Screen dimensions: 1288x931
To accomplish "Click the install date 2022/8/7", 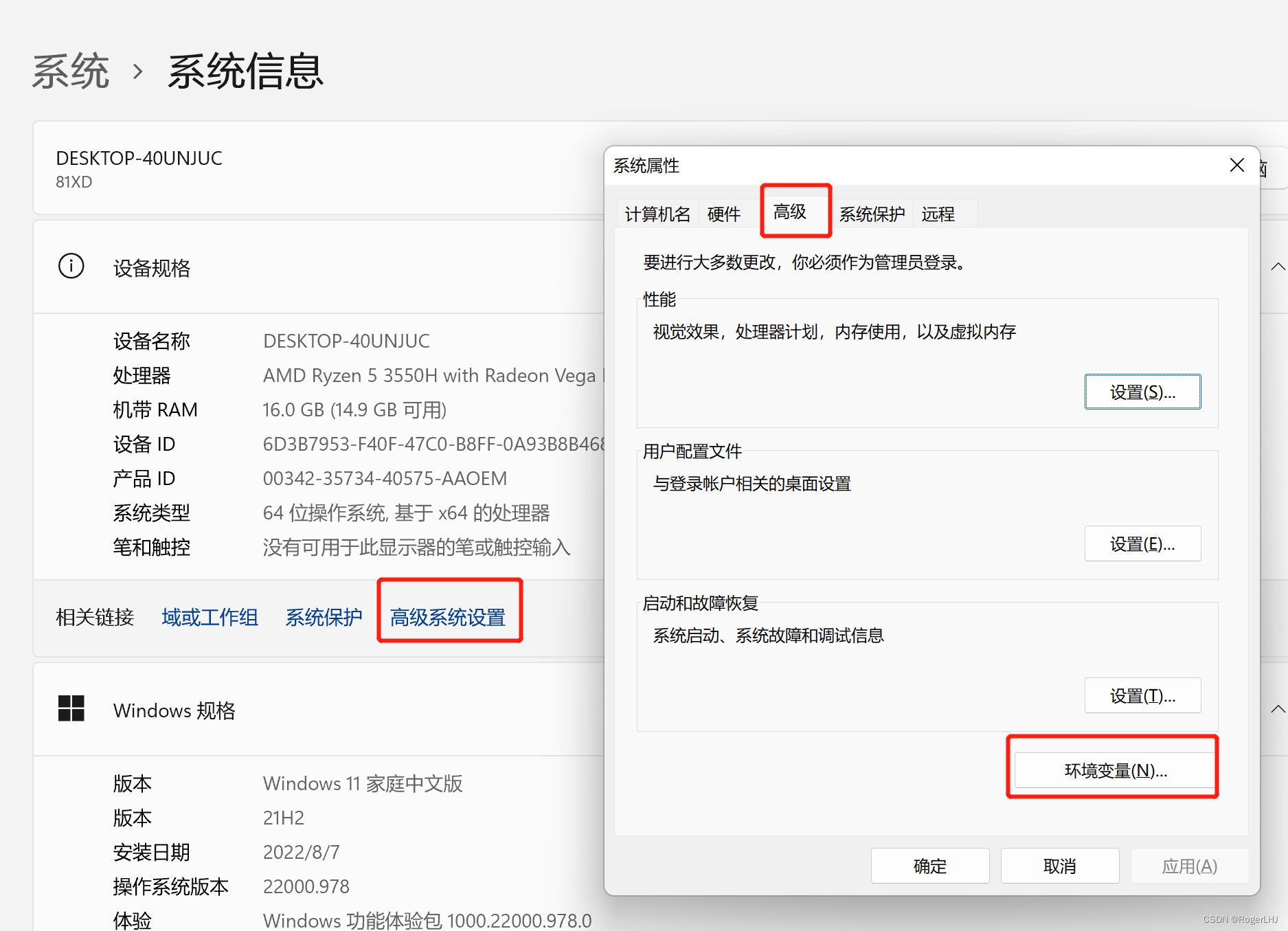I will [x=302, y=852].
